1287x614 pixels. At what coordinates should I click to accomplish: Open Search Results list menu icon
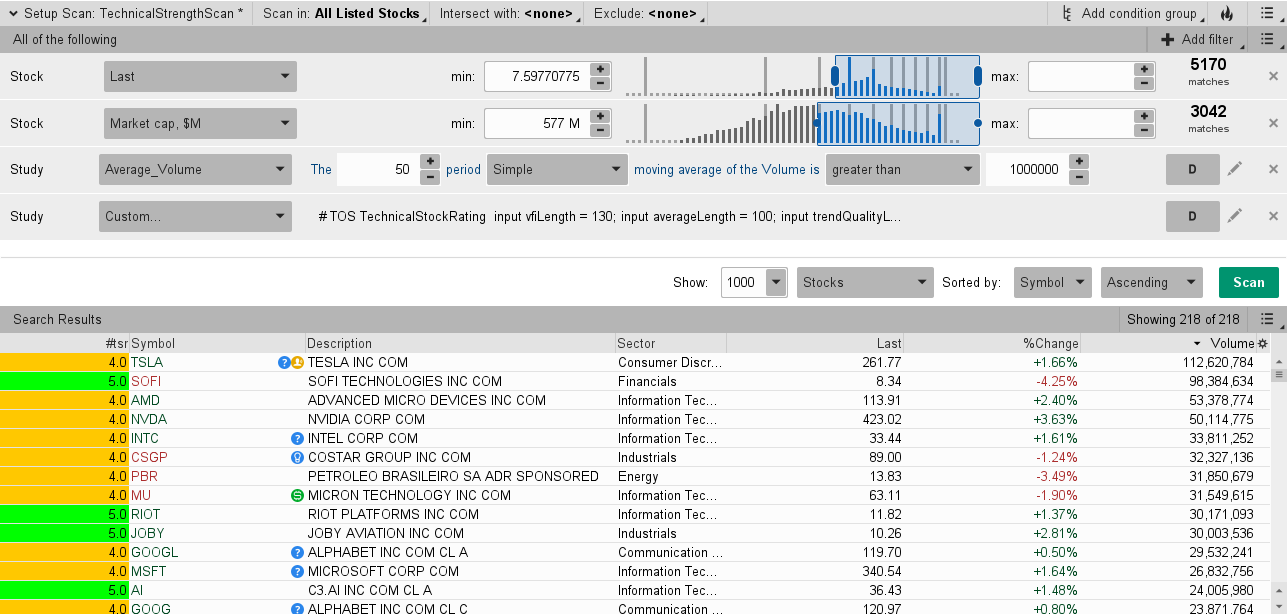(x=1267, y=319)
